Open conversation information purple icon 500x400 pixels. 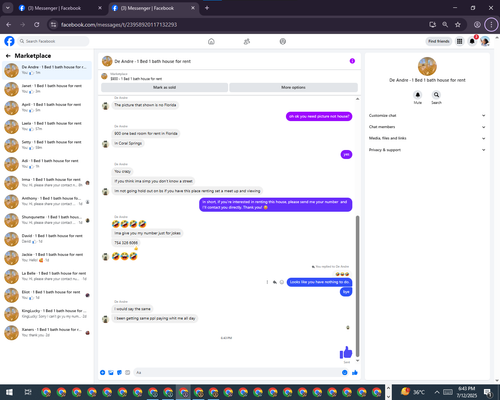pyautogui.click(x=352, y=61)
